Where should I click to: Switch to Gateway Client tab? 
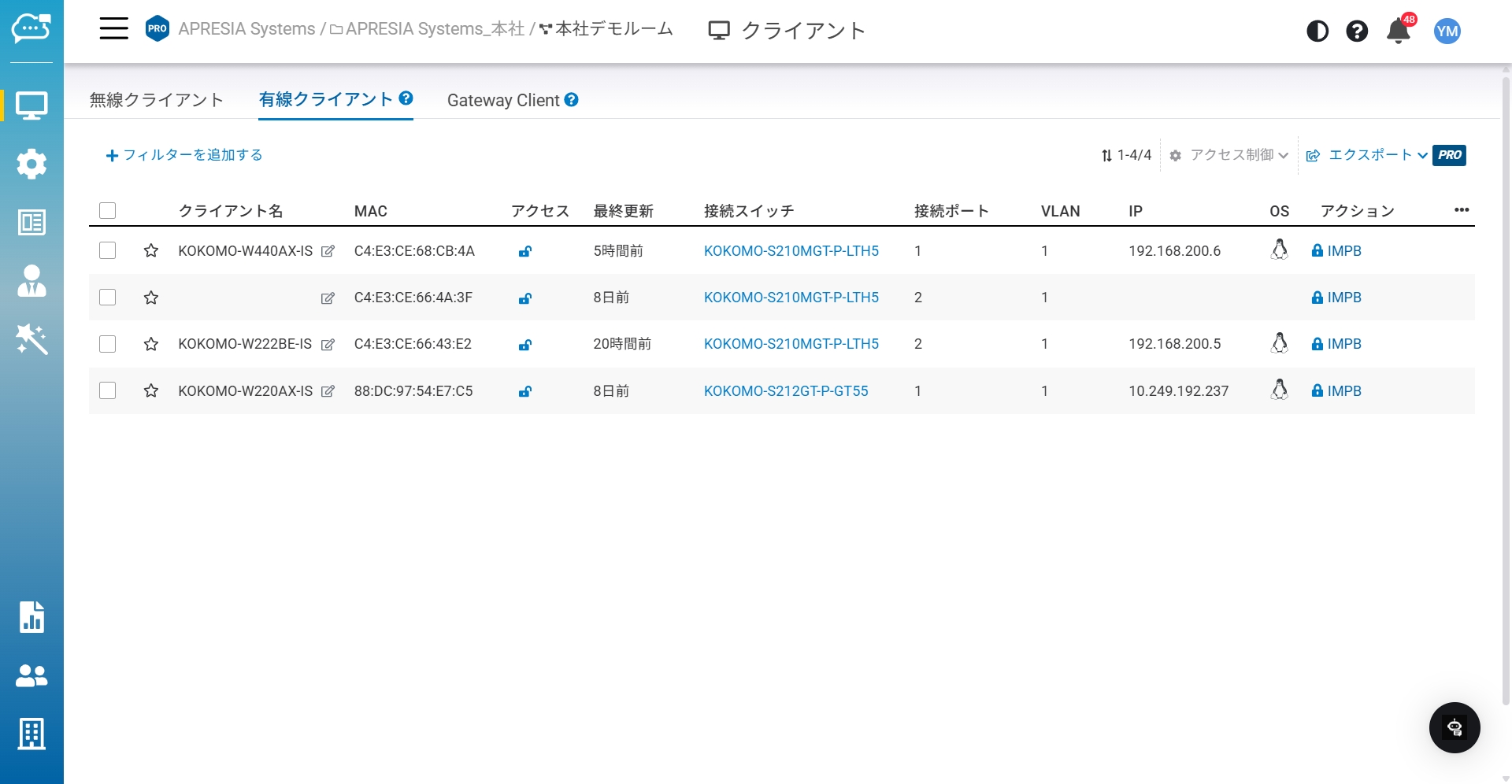click(x=503, y=101)
